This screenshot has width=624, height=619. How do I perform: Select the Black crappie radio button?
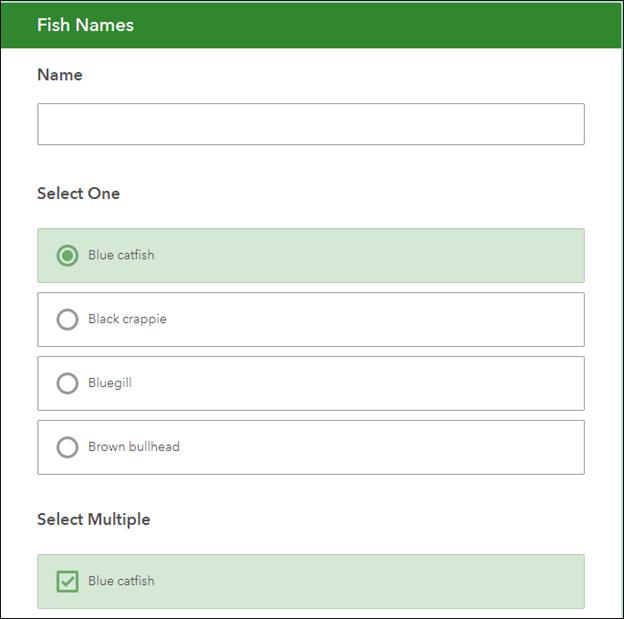tap(67, 319)
